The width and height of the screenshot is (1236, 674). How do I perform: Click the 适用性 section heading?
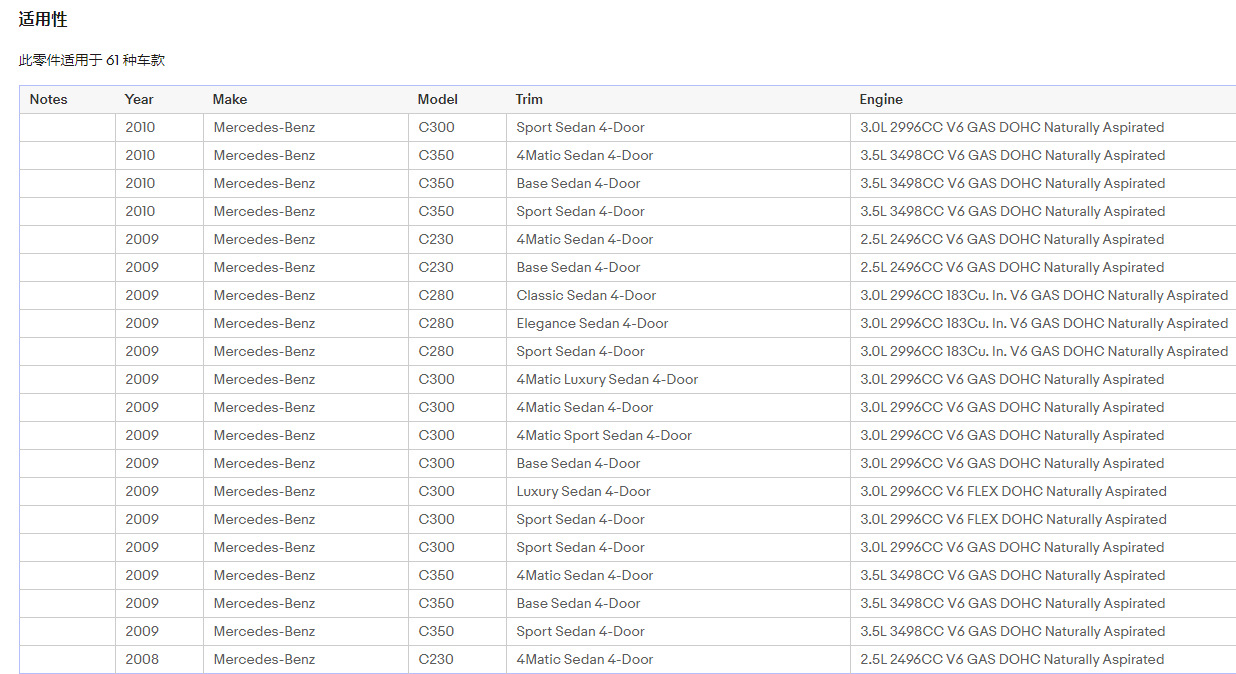43,19
